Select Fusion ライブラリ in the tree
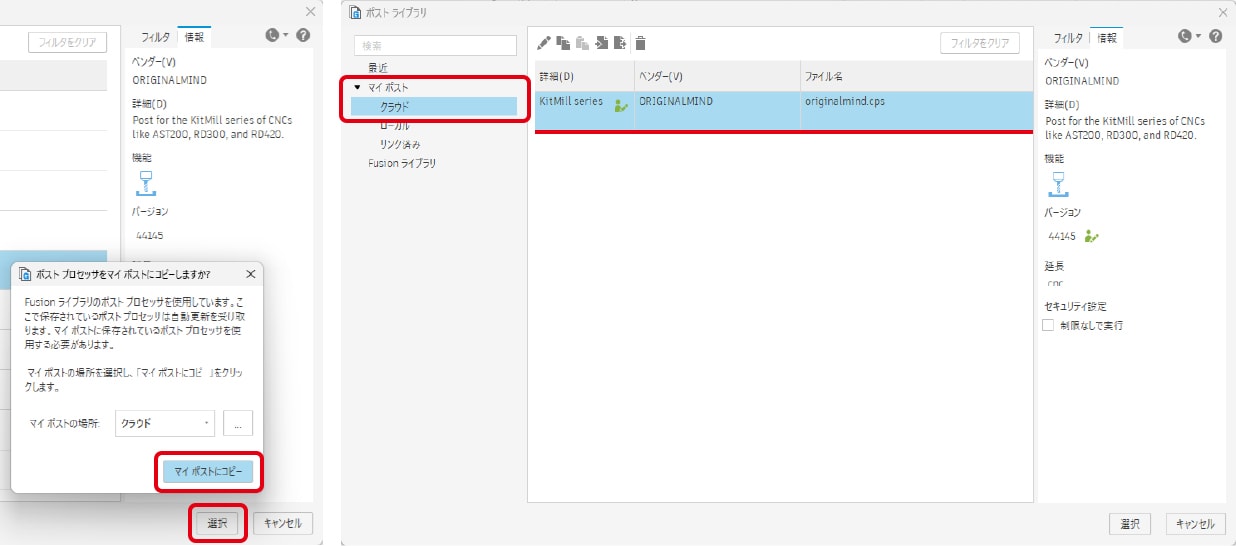Image resolution: width=1236 pixels, height=546 pixels. tap(402, 163)
